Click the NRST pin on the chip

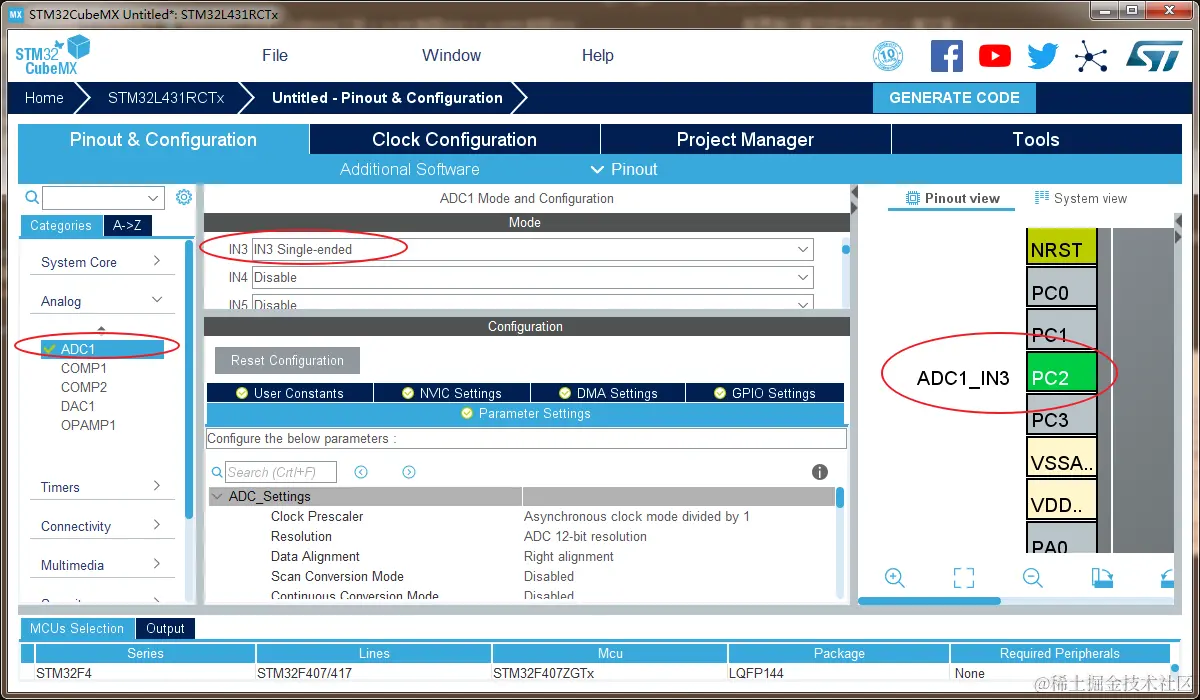1062,248
